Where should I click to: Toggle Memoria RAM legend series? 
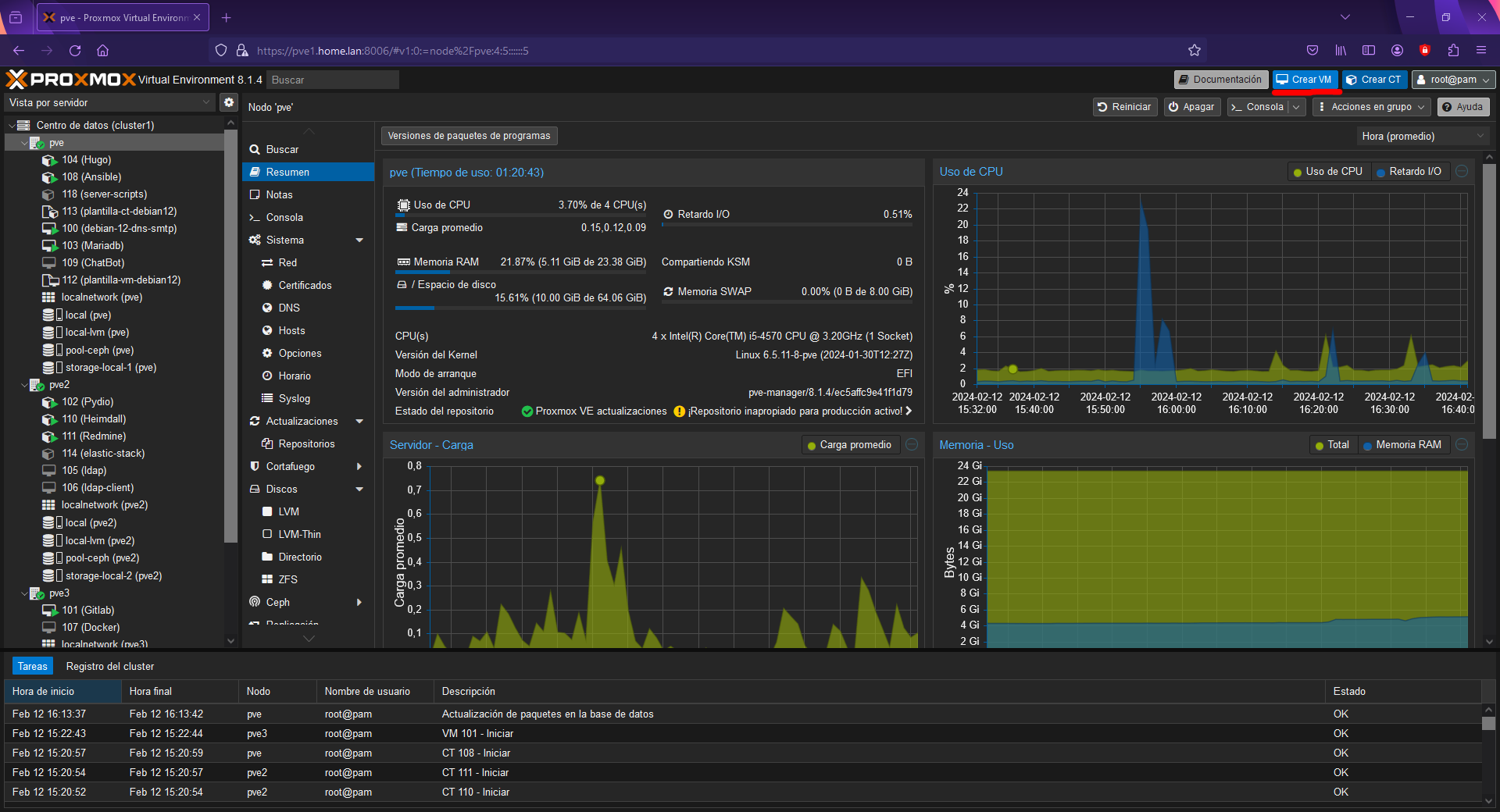click(1403, 445)
